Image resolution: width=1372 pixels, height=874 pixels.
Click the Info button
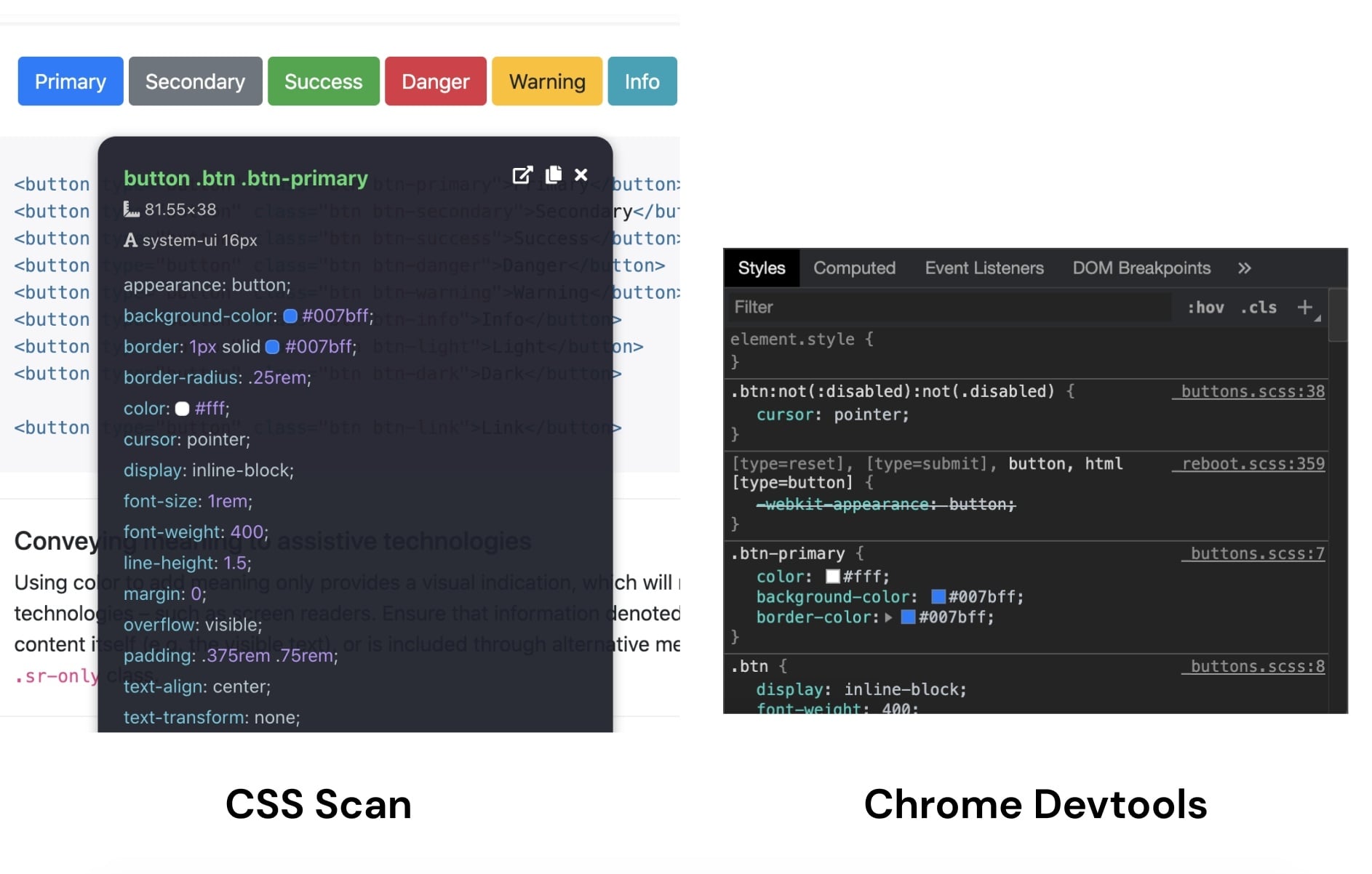(642, 81)
